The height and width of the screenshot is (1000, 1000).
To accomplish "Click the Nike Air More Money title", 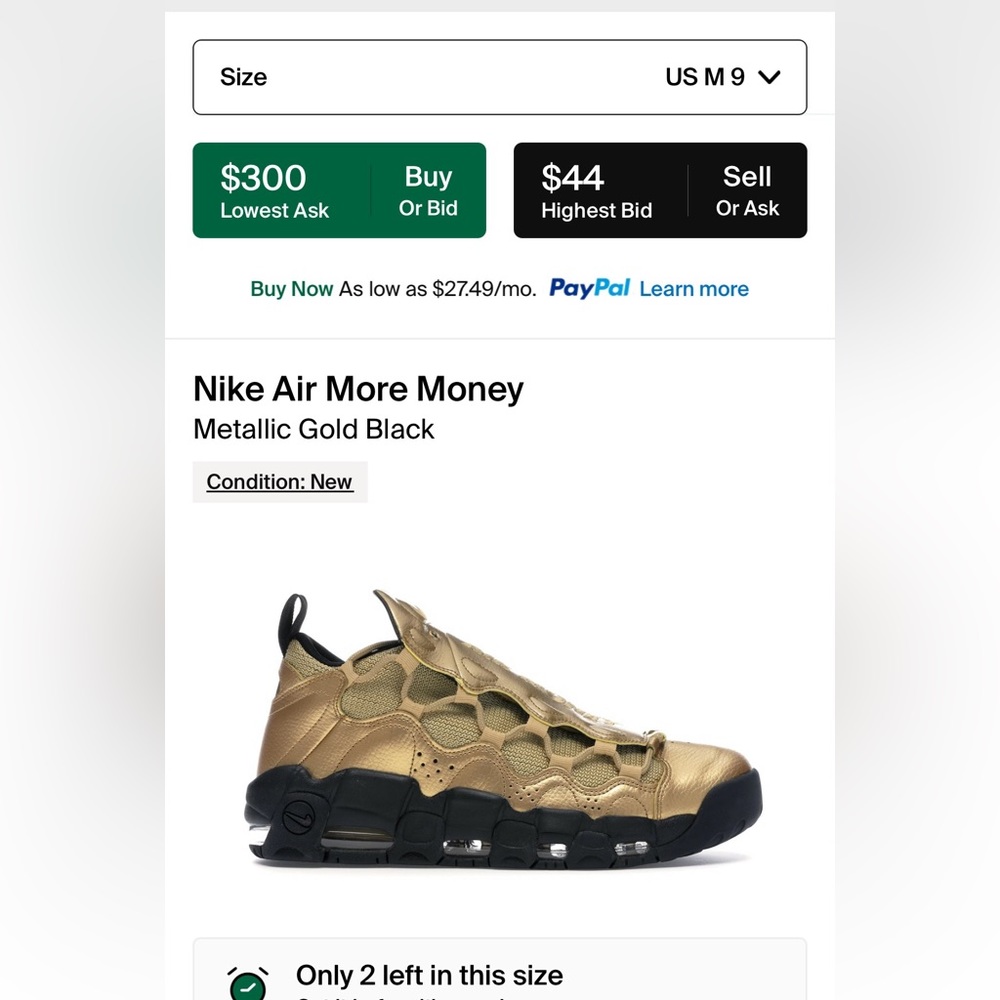I will [x=358, y=389].
